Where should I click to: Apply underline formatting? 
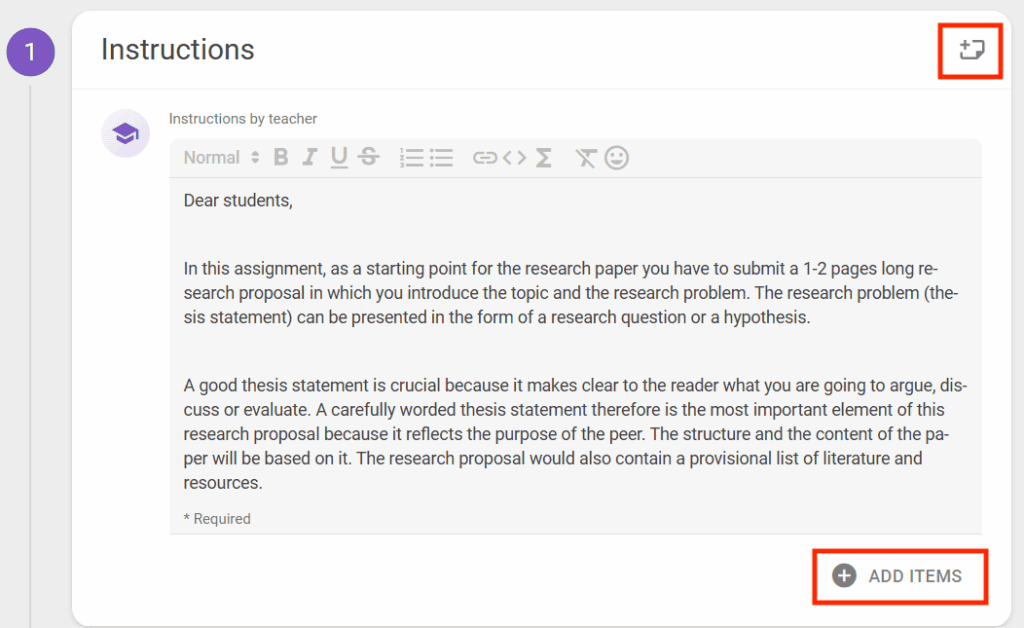(x=339, y=157)
